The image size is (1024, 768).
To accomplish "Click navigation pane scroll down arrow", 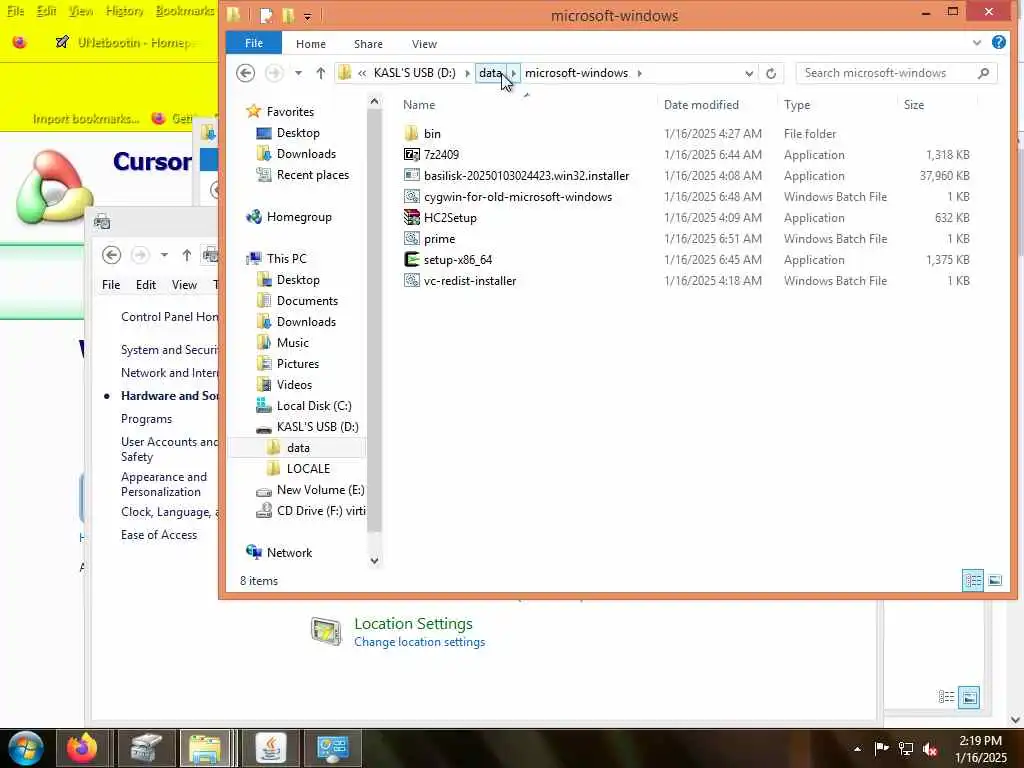I will [374, 560].
